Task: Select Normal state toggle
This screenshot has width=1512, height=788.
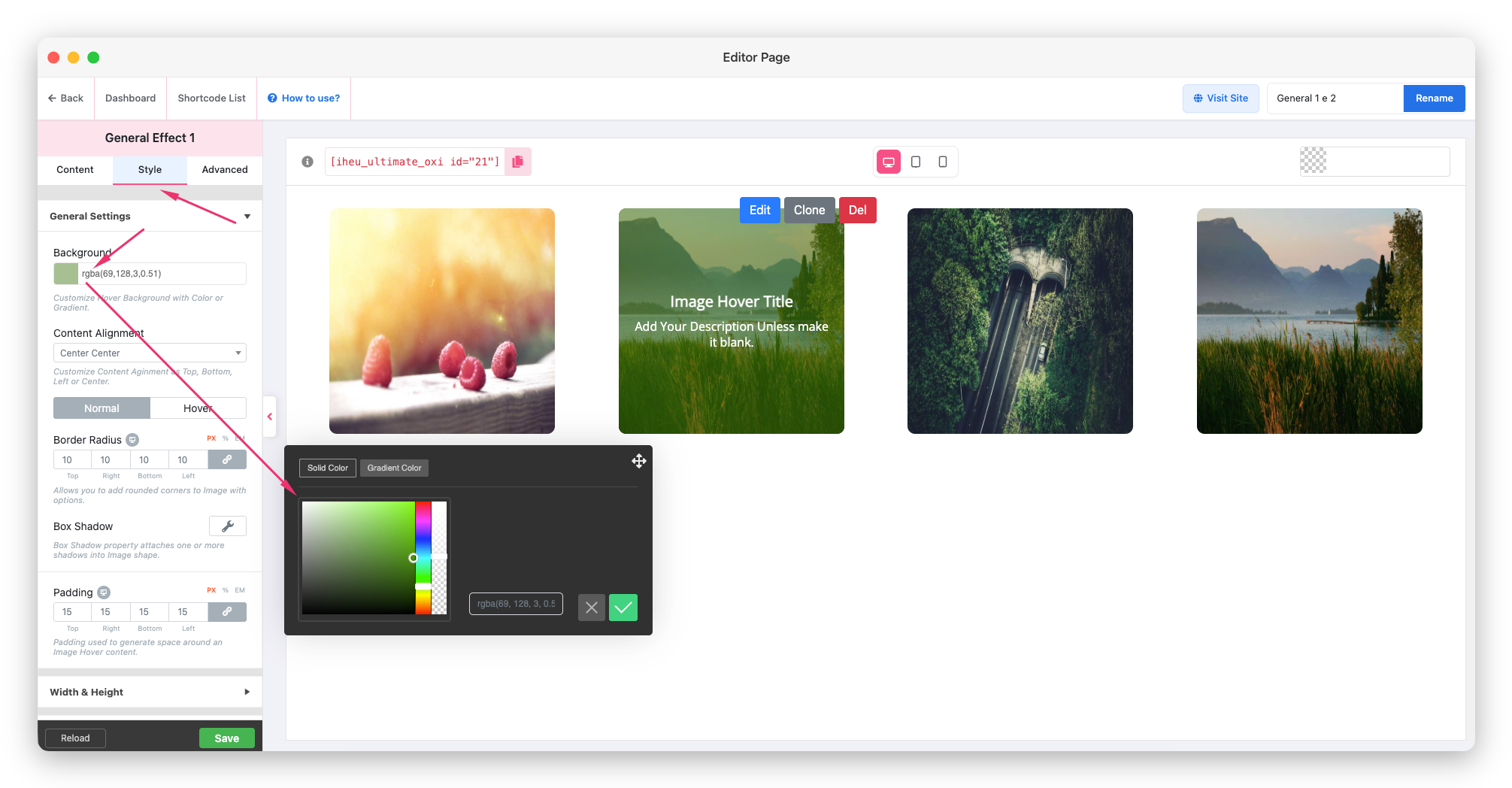Action: (102, 408)
